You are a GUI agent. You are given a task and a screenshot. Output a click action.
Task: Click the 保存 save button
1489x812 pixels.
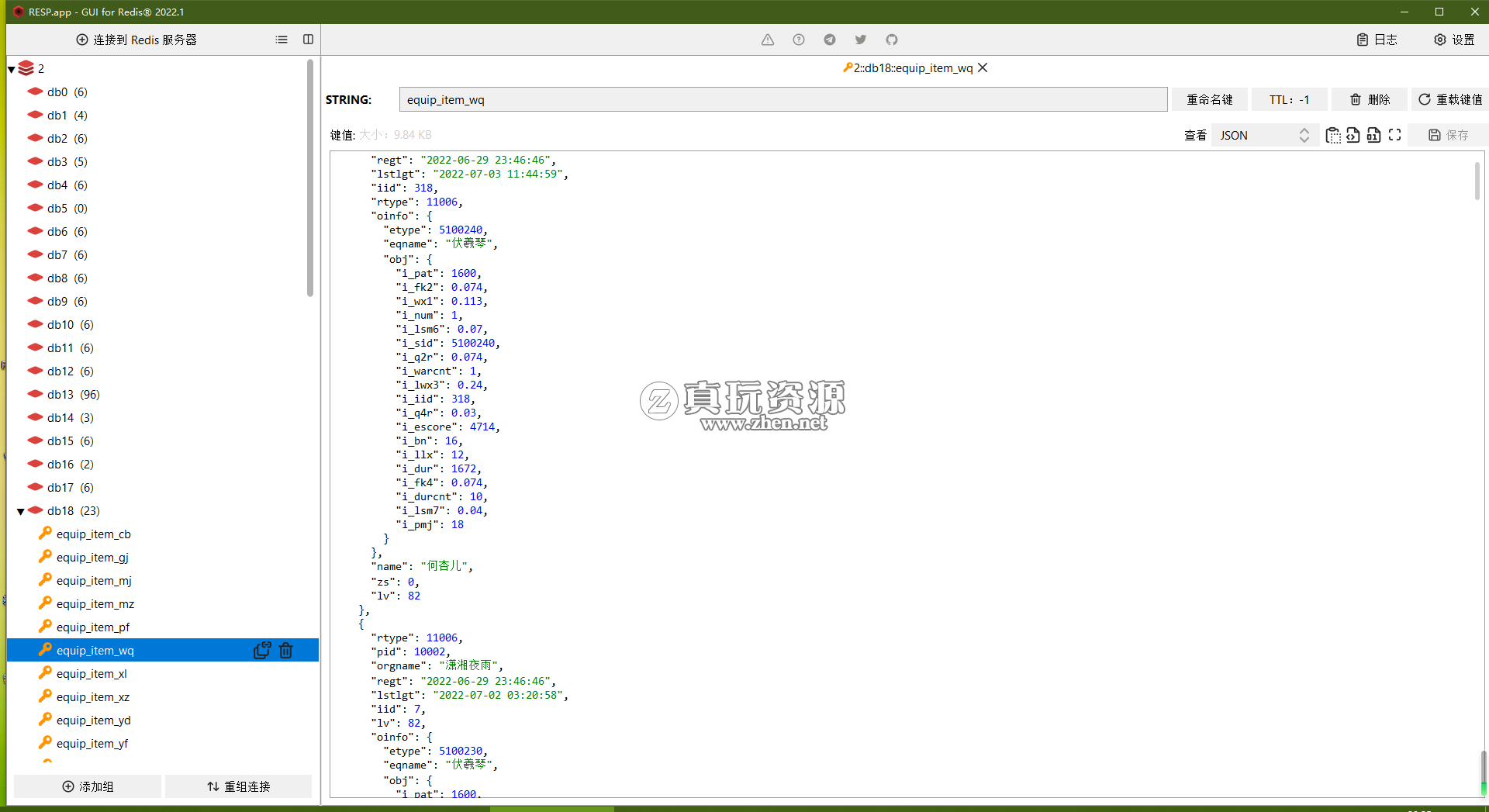point(1448,135)
